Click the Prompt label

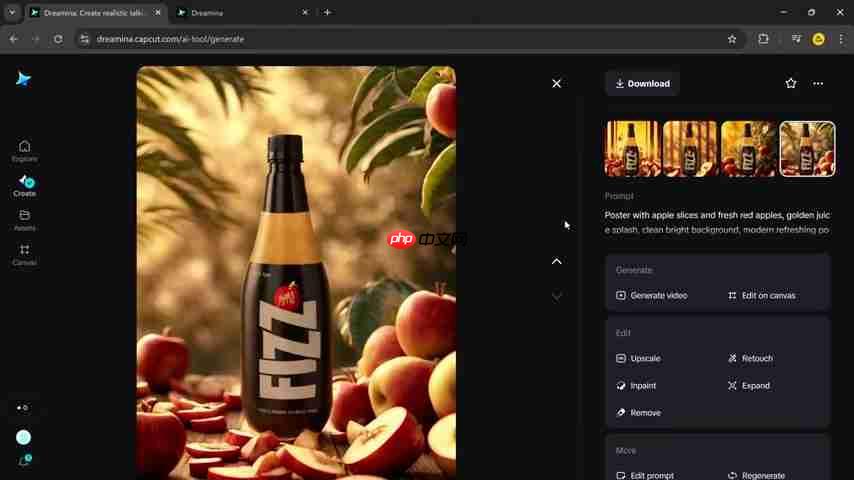[x=619, y=196]
